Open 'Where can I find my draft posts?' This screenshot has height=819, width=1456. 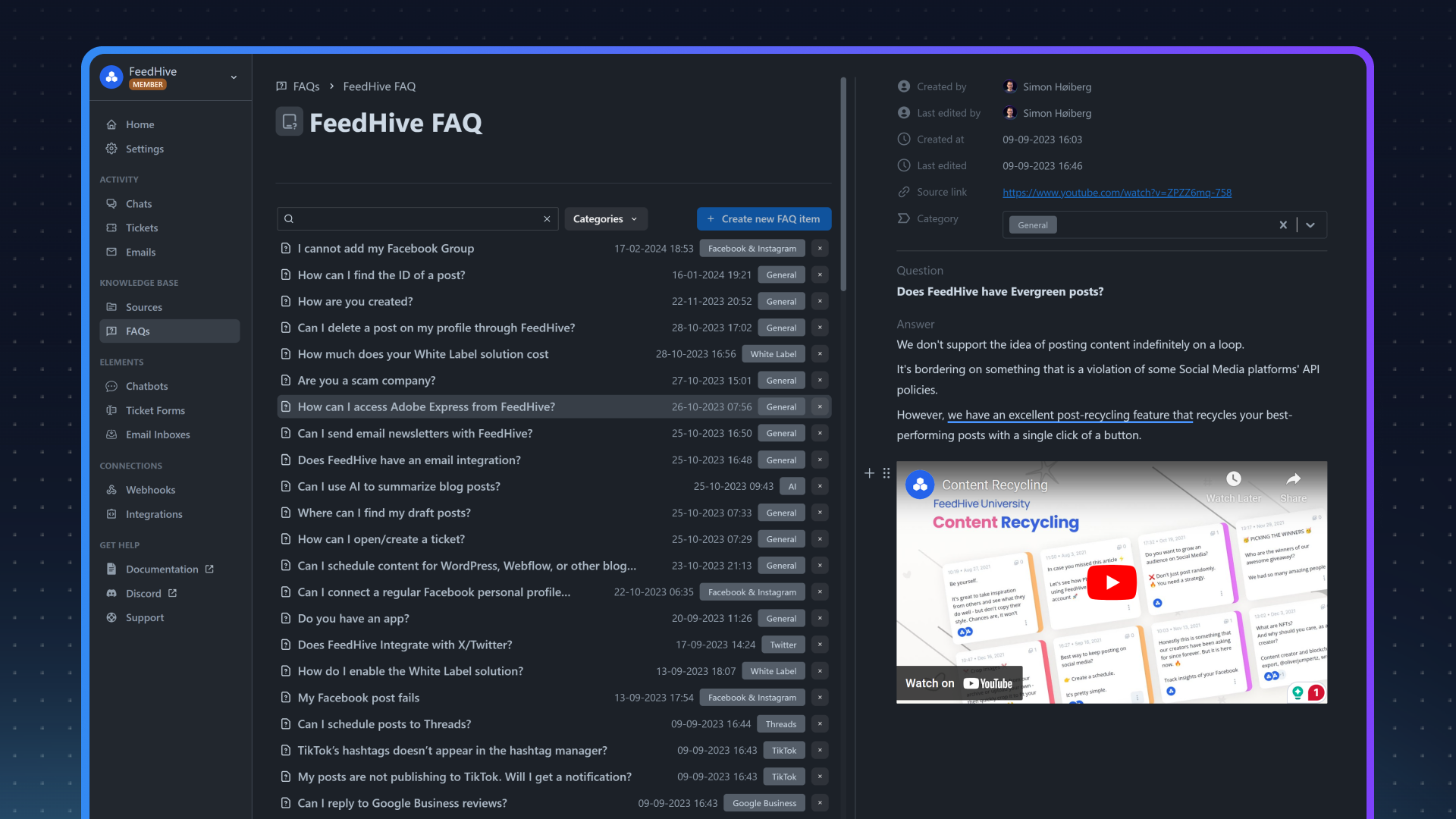(384, 513)
